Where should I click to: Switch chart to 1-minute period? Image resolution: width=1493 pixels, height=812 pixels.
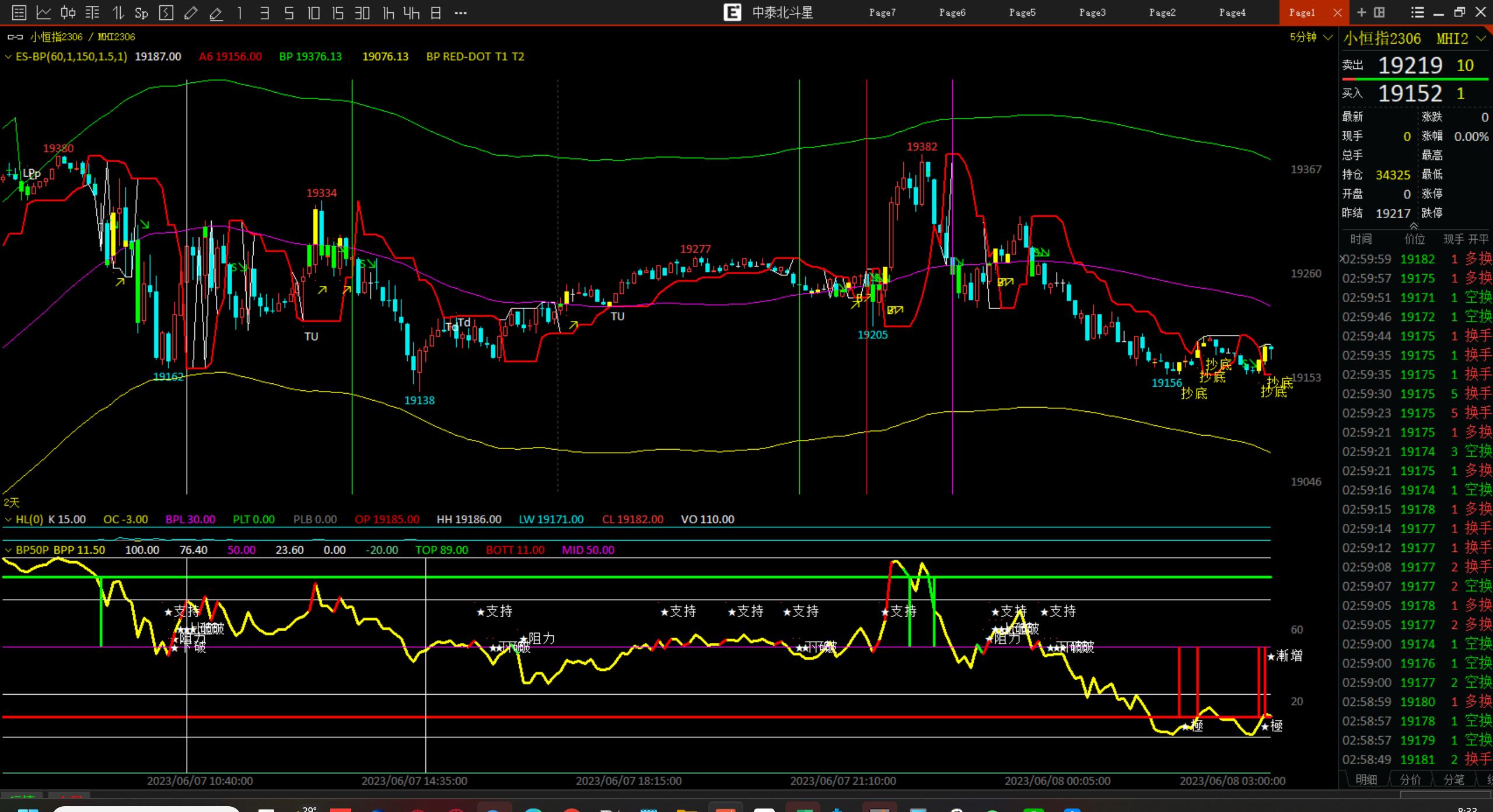240,12
